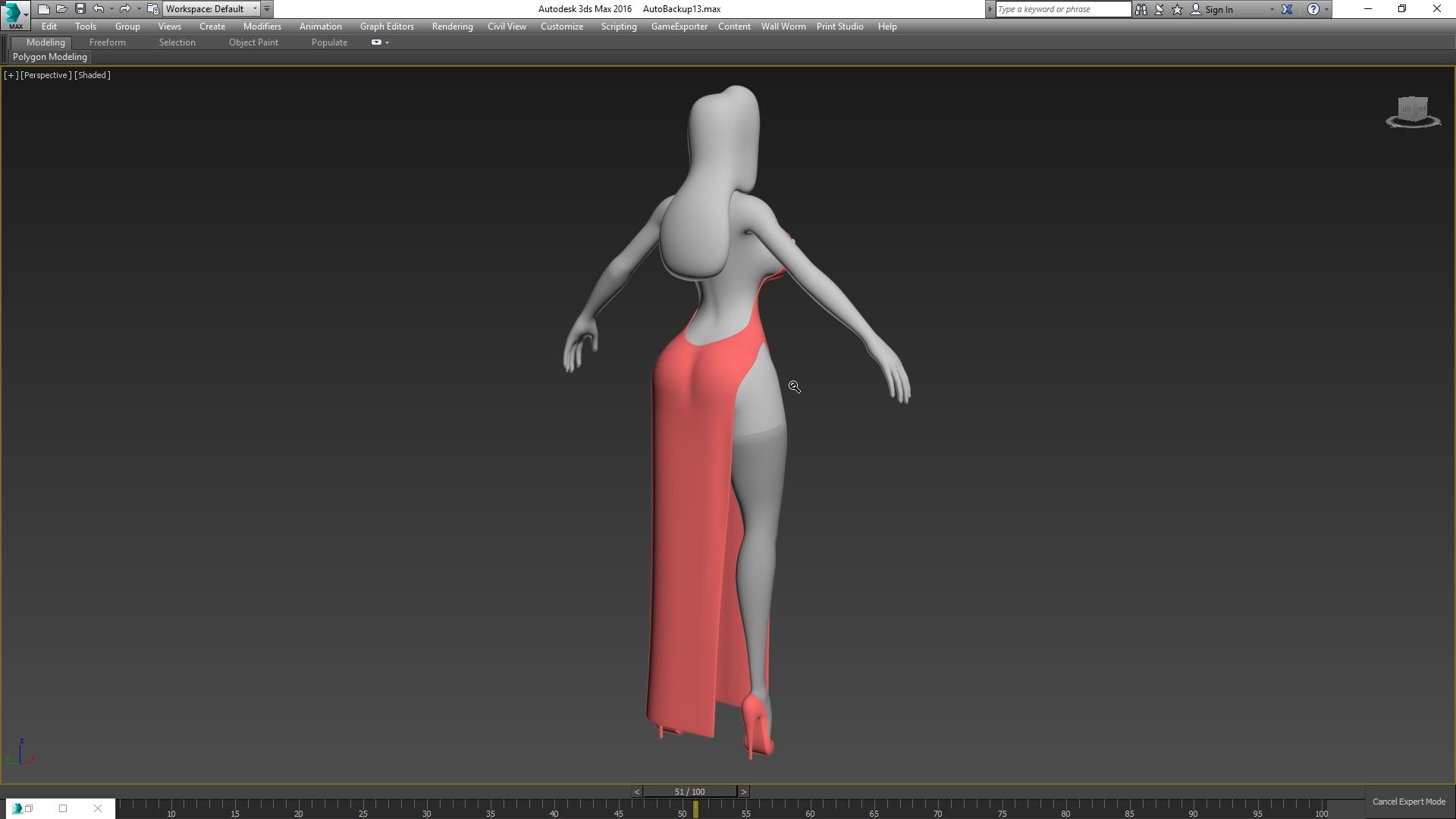This screenshot has height=819, width=1456.
Task: Click the MAX application menu logo
Action: [14, 14]
